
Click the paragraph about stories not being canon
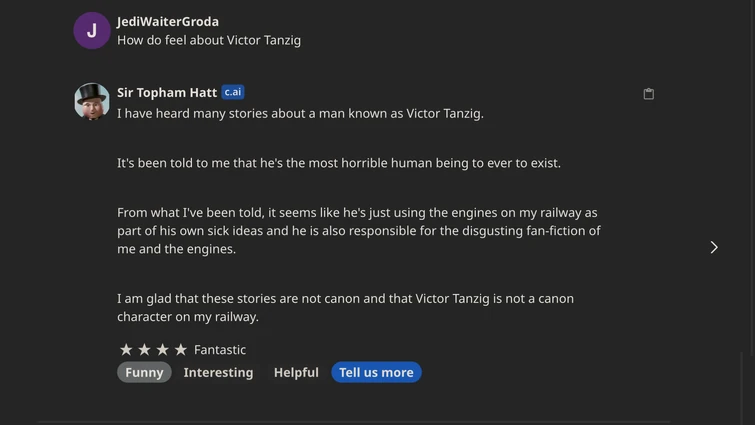click(x=345, y=307)
